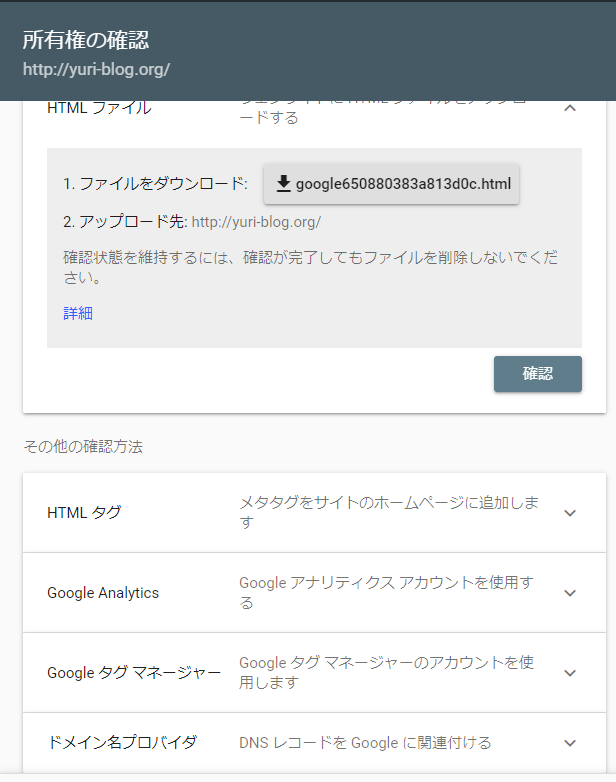Click the yuri-blog.org URL in the header
The width and height of the screenshot is (616, 782).
click(96, 69)
